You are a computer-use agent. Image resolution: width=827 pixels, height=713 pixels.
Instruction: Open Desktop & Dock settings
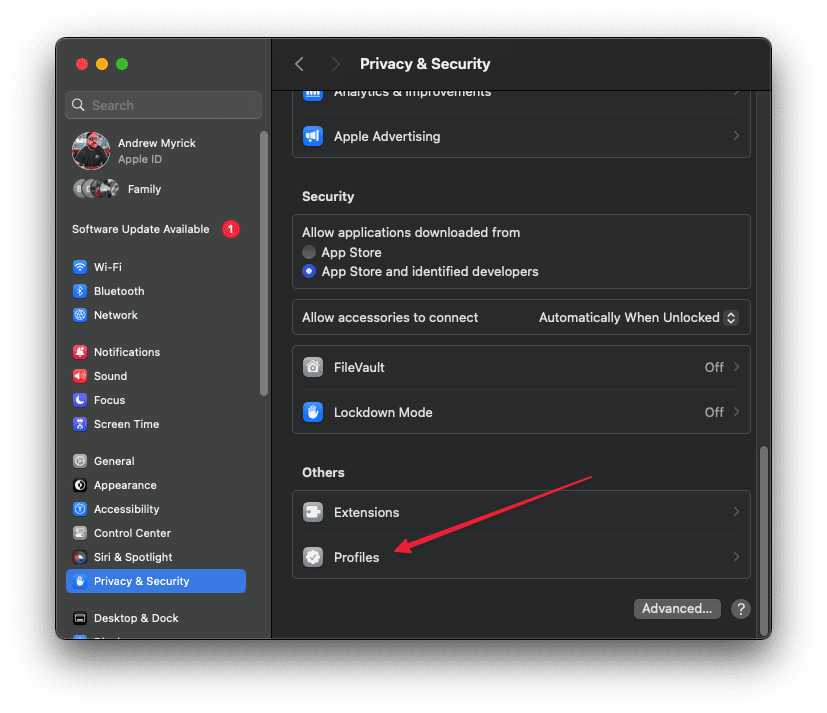(156, 618)
